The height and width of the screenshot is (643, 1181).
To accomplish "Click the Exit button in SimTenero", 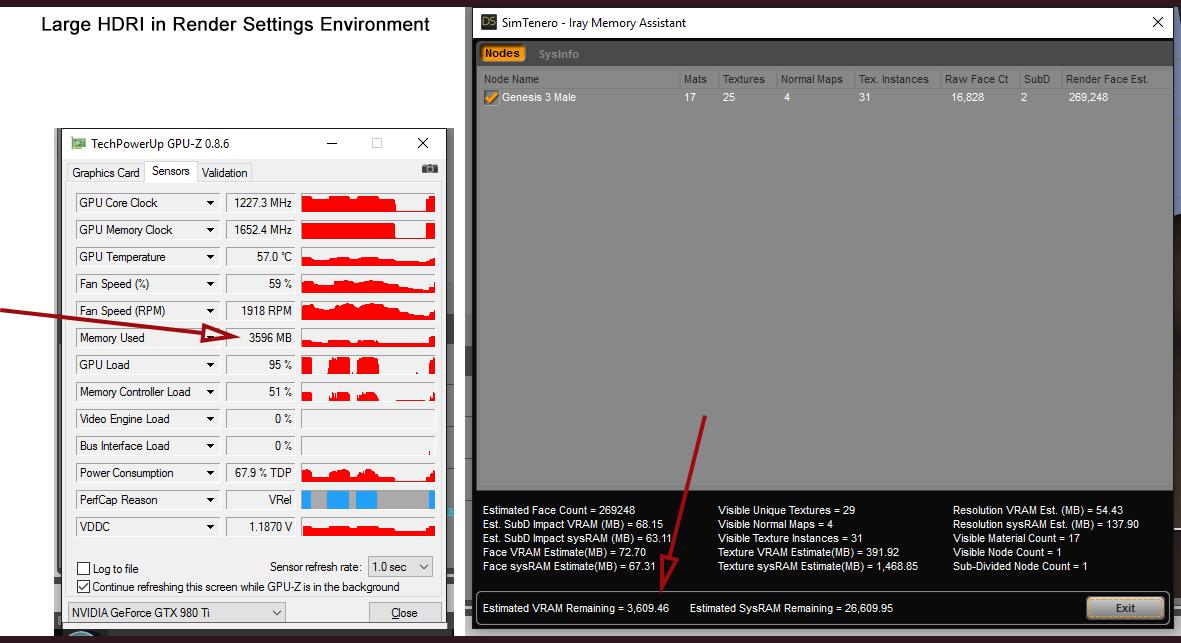I will [x=1125, y=608].
